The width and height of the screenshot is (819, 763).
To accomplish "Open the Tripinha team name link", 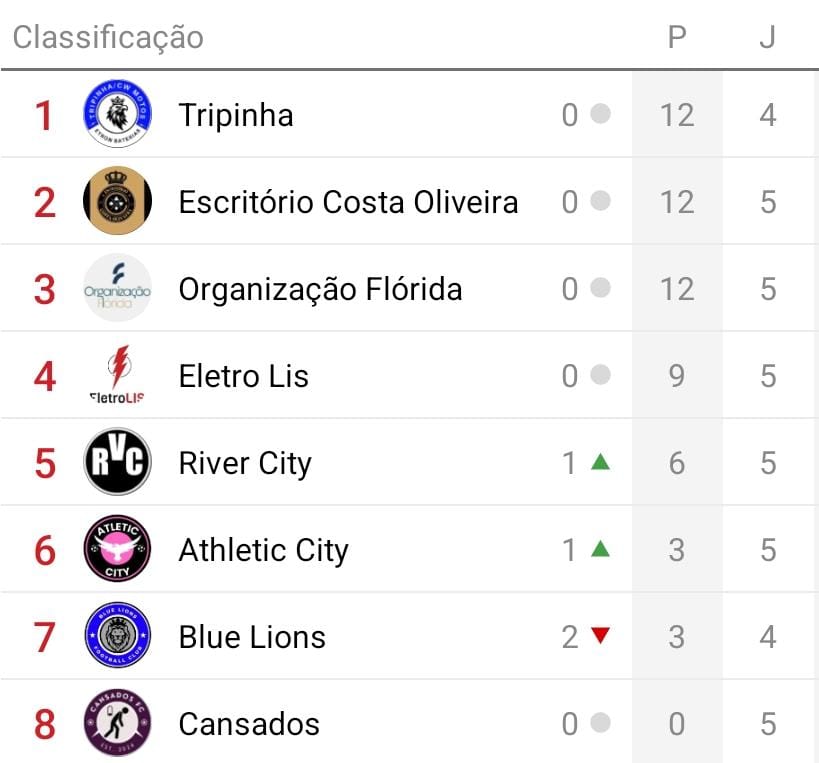I will coord(236,115).
